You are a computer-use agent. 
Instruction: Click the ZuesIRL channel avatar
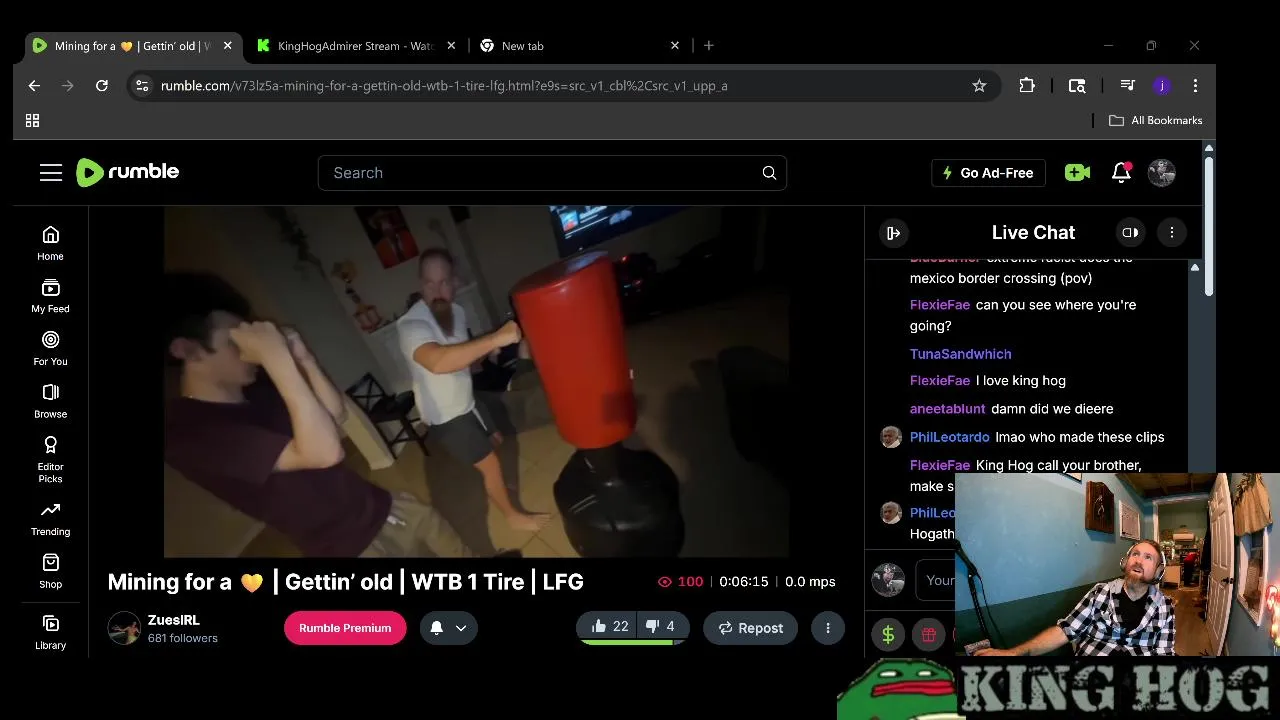tap(124, 628)
